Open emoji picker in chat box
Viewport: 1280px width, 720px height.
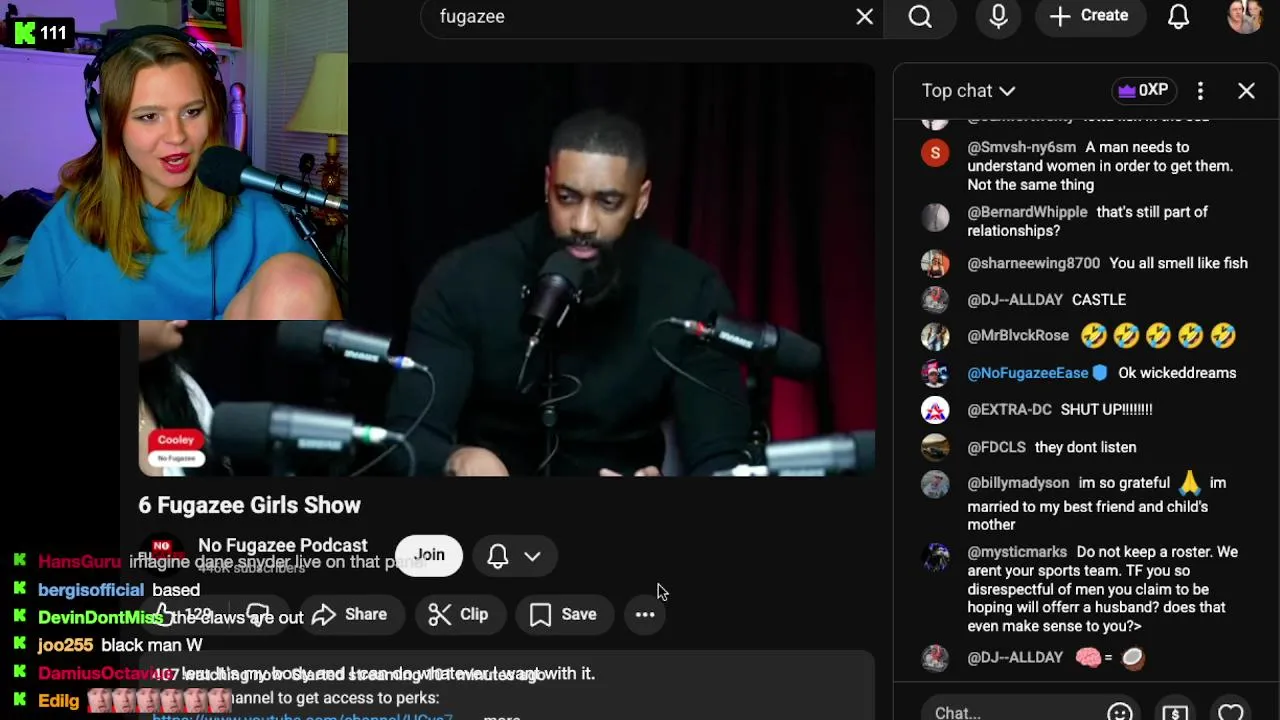pyautogui.click(x=1120, y=712)
